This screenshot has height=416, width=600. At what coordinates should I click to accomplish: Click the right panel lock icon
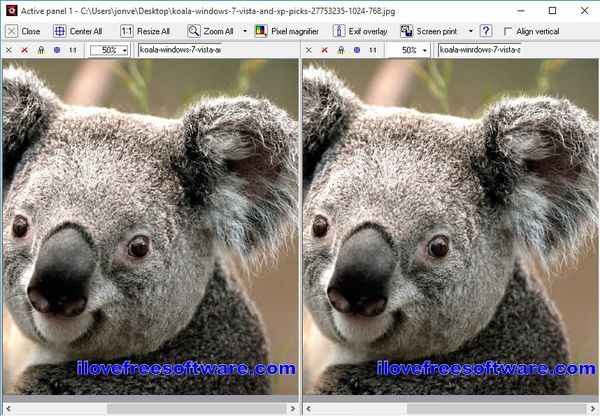pos(340,49)
